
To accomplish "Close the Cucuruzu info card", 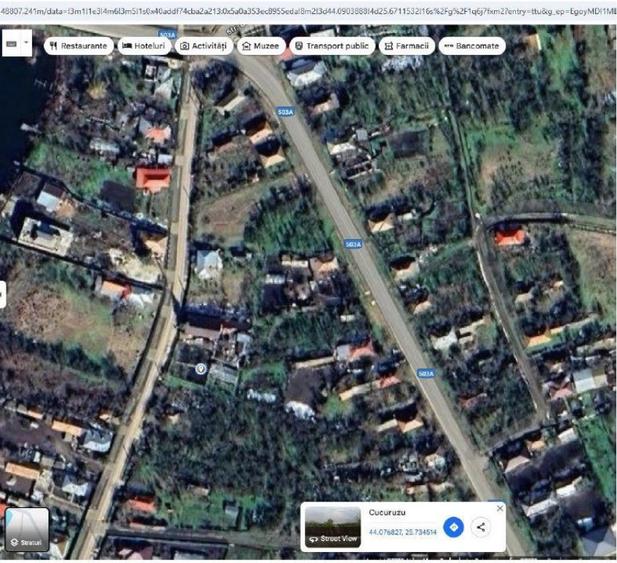I will (500, 508).
